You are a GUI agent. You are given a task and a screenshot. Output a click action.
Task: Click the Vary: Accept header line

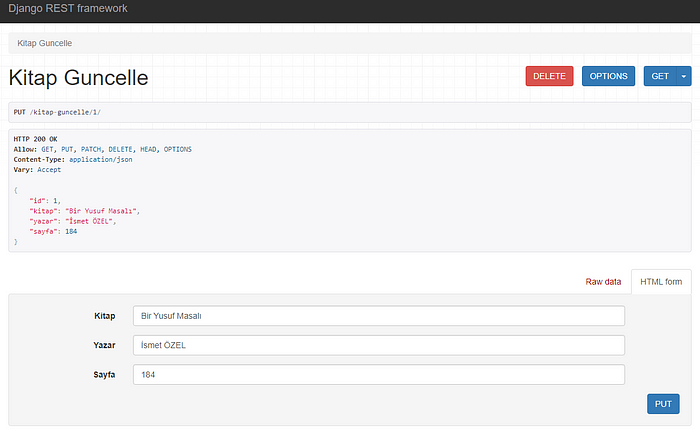coord(37,170)
